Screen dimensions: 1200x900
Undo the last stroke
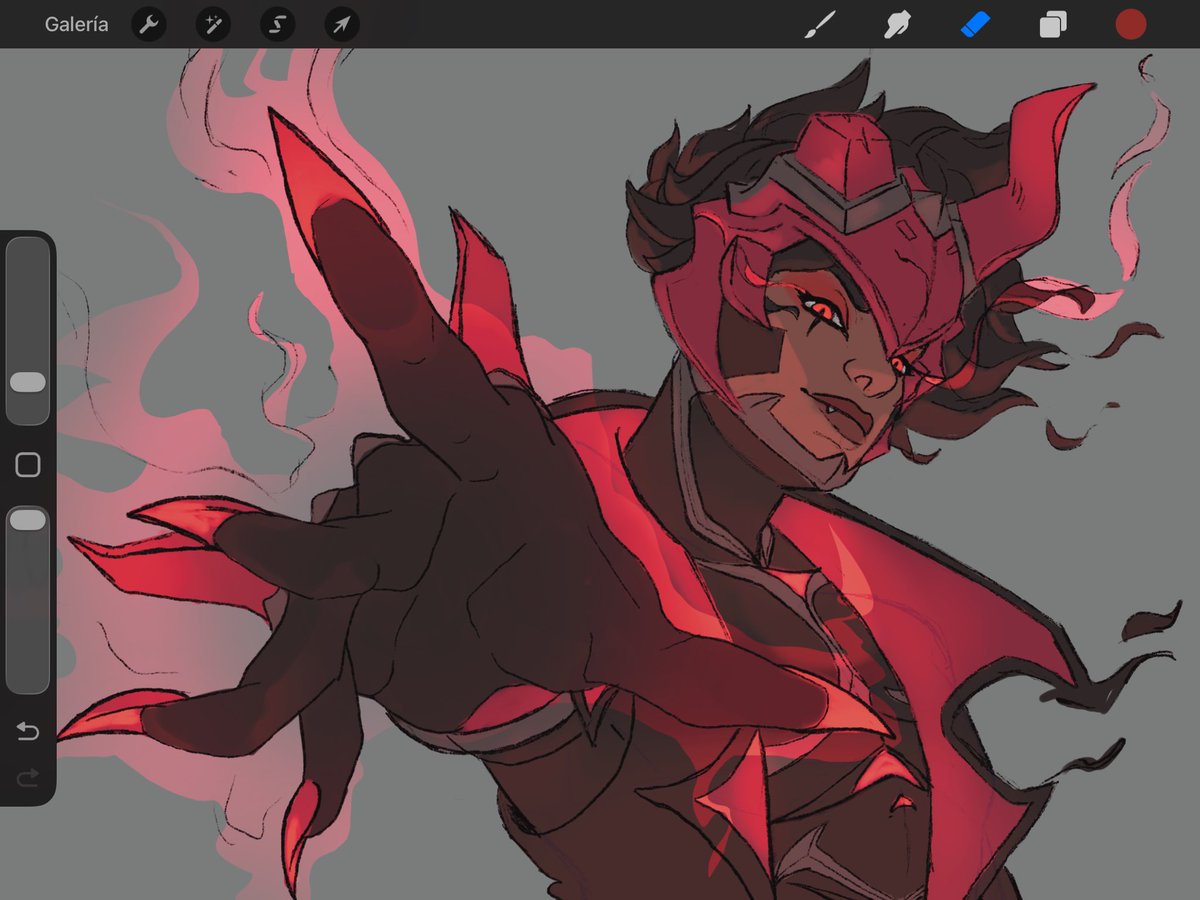coord(28,732)
